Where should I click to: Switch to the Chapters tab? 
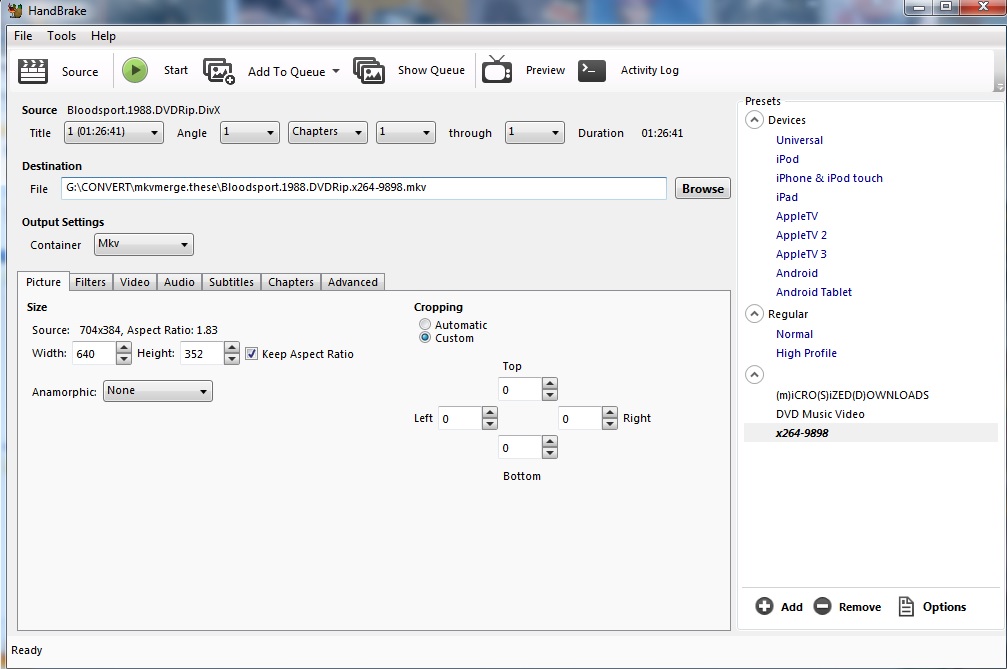click(x=291, y=282)
